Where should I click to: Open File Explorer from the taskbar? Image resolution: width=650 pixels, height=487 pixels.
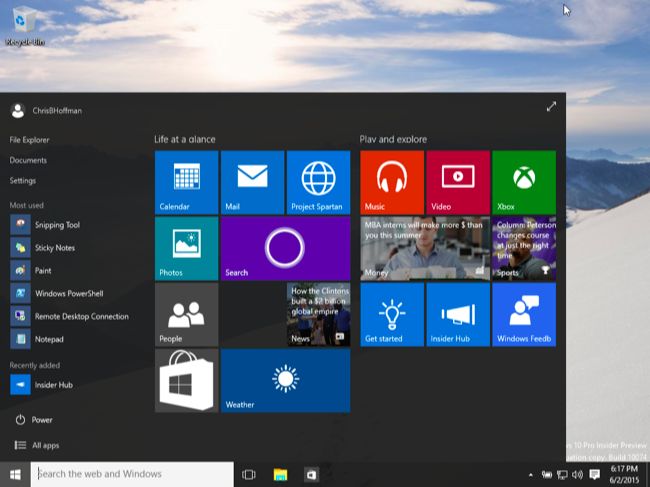point(281,474)
